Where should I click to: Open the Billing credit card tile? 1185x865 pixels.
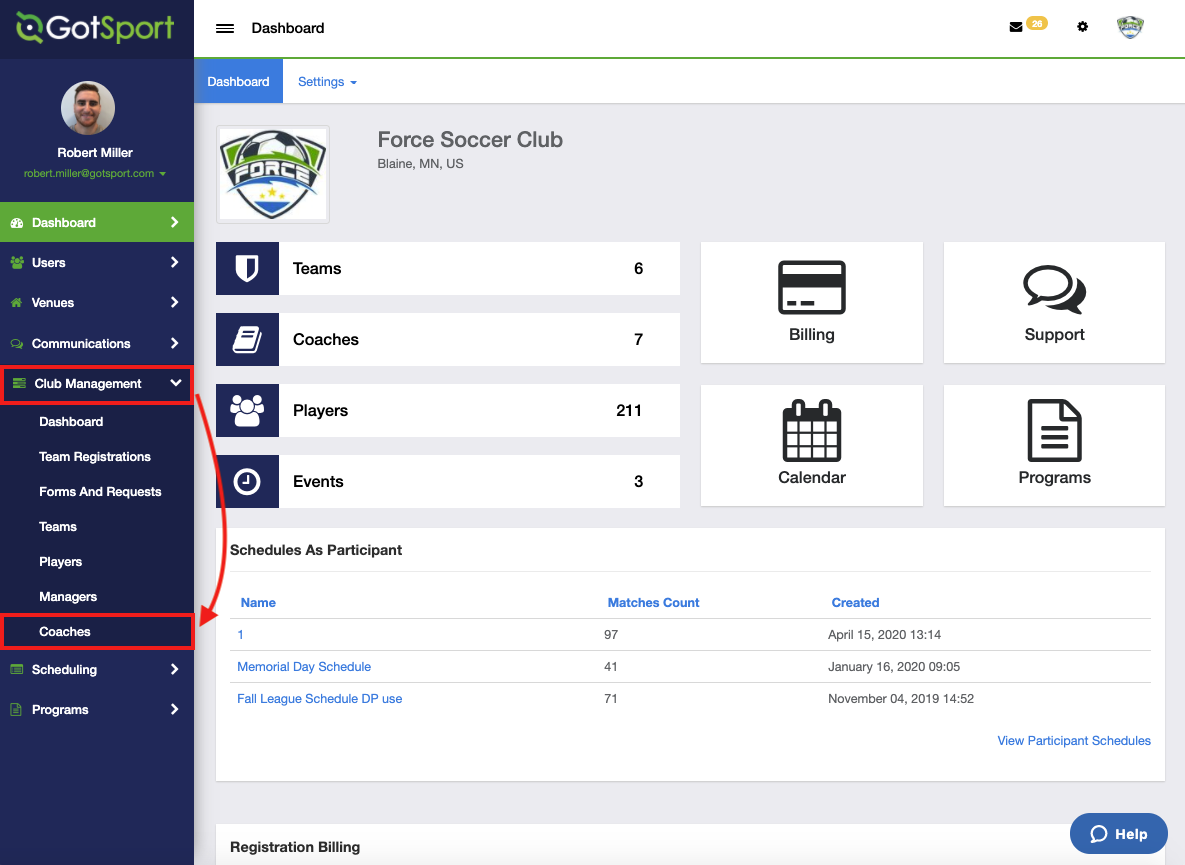[812, 302]
